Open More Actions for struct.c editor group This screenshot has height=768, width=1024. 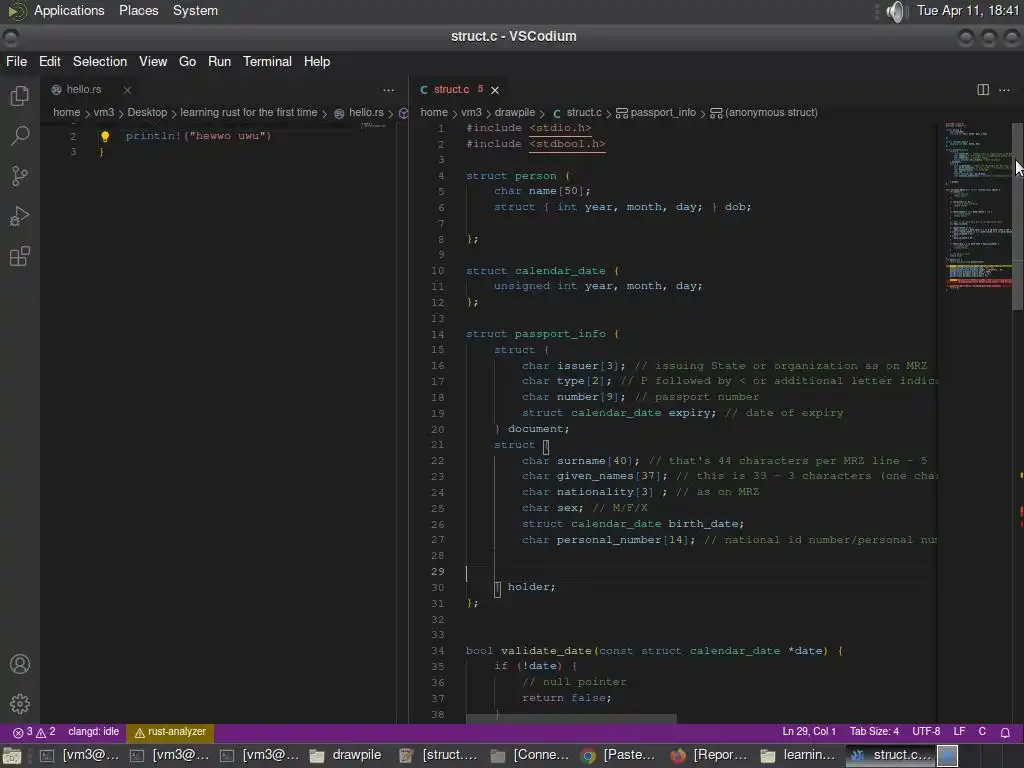click(x=1004, y=89)
